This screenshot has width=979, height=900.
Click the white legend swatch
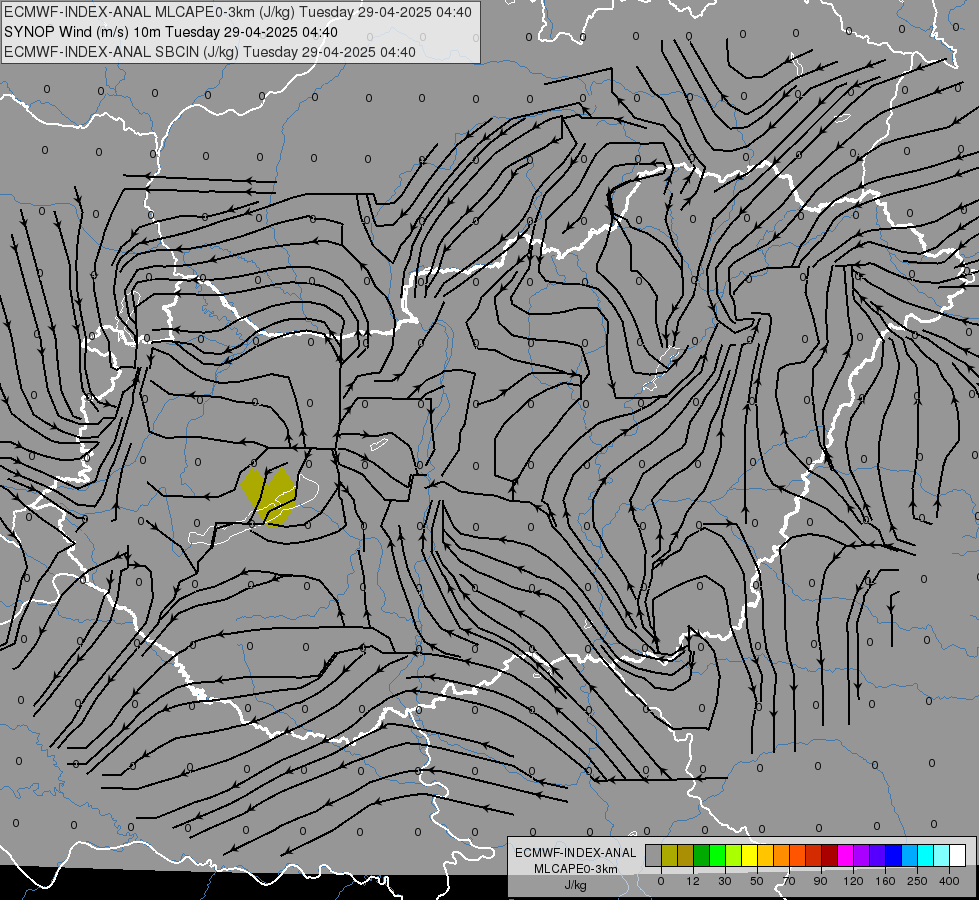(957, 855)
